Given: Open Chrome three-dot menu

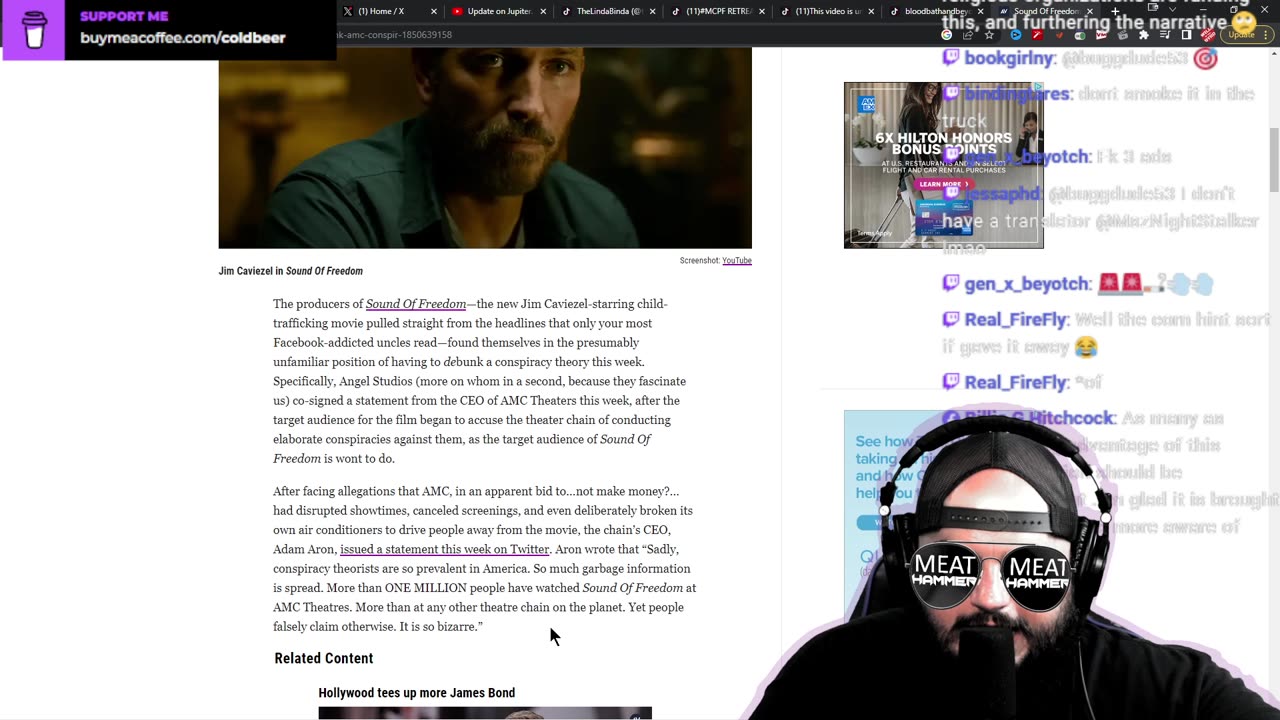Looking at the screenshot, I should pyautogui.click(x=1265, y=35).
